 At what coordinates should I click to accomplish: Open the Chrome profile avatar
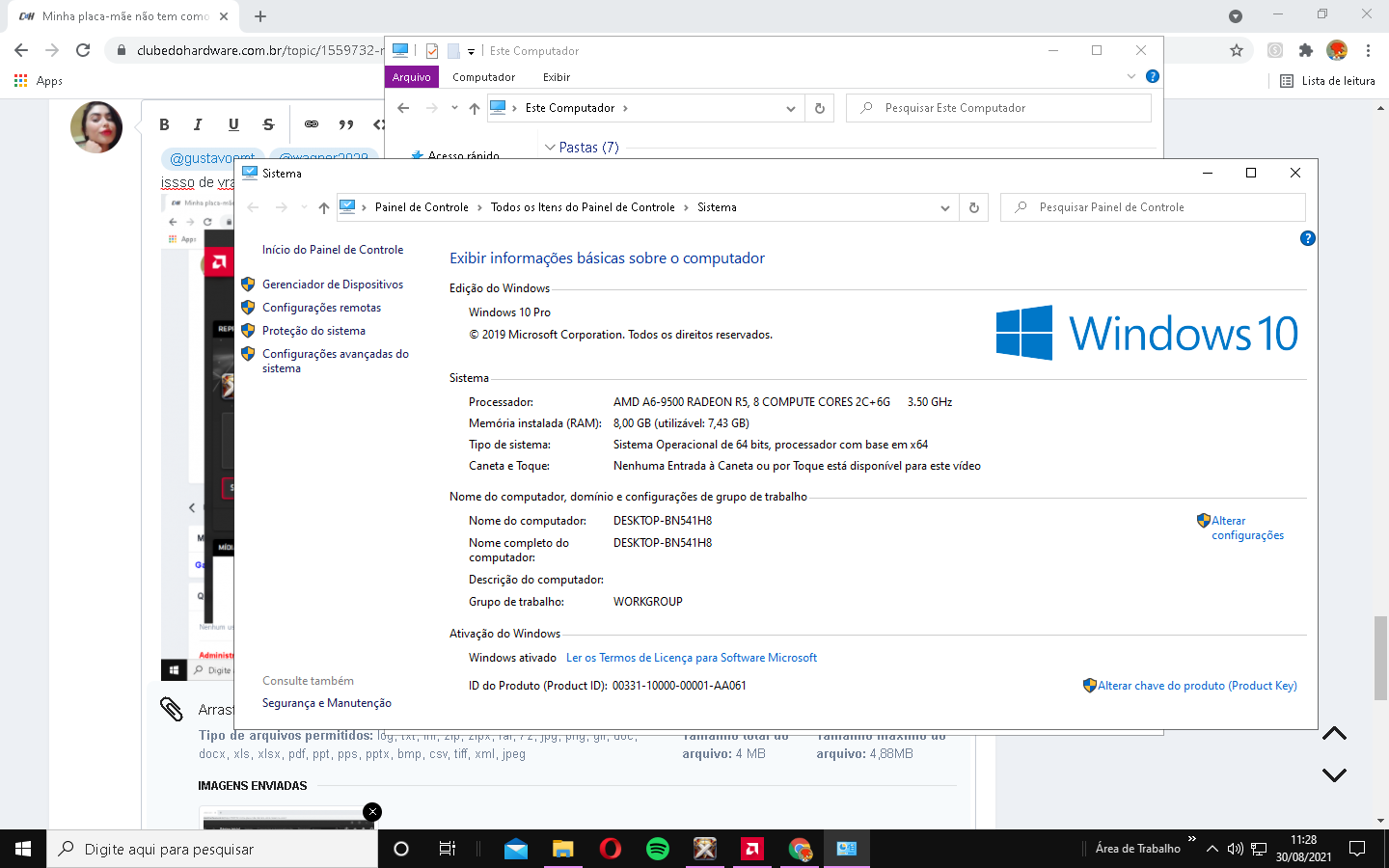click(1337, 50)
